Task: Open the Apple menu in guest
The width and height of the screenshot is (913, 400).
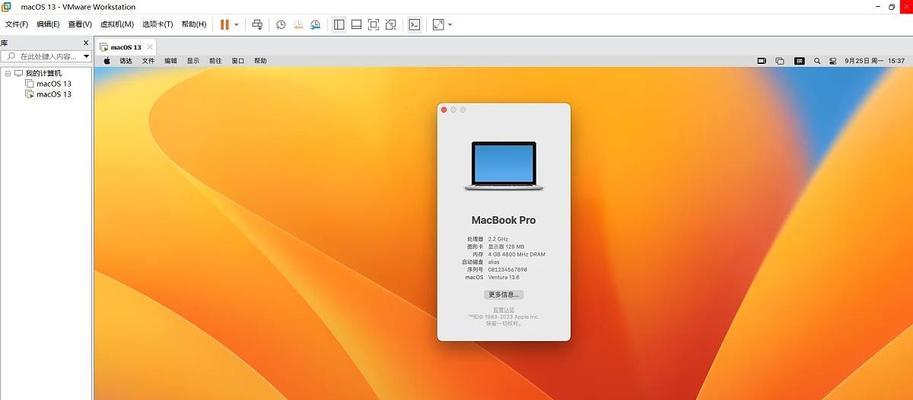Action: [107, 61]
